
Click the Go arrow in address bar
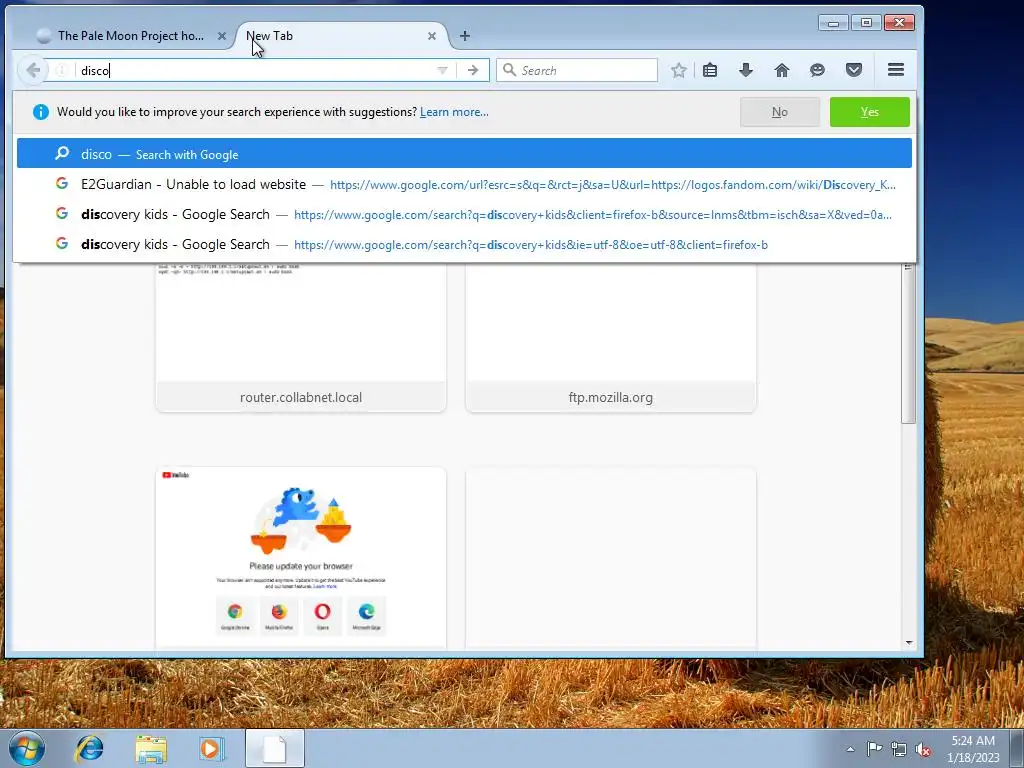473,70
